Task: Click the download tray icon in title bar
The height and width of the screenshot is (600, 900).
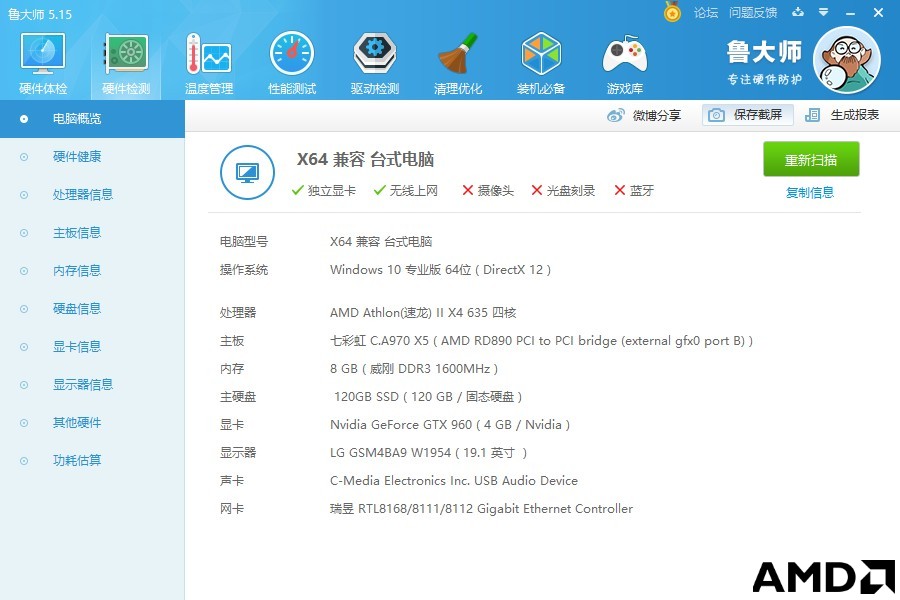Action: tap(798, 12)
